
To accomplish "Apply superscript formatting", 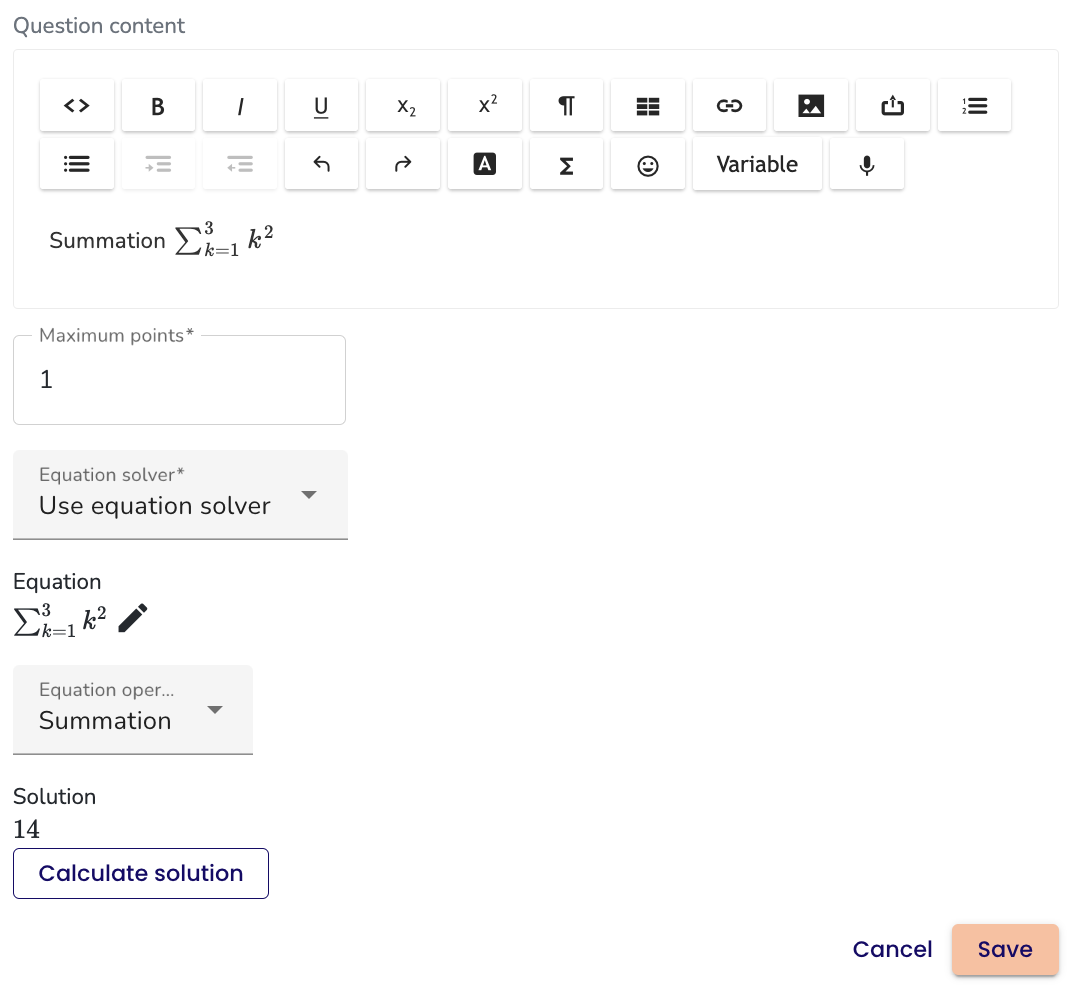I will tap(485, 106).
